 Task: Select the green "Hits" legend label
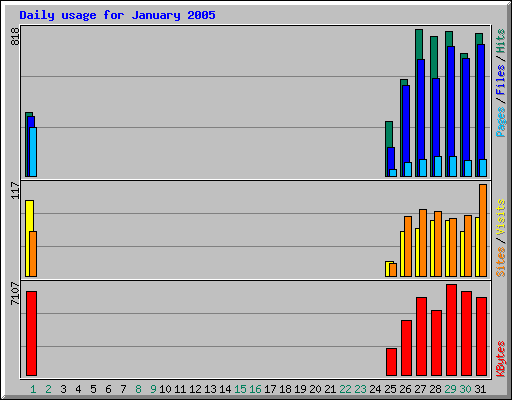501,41
